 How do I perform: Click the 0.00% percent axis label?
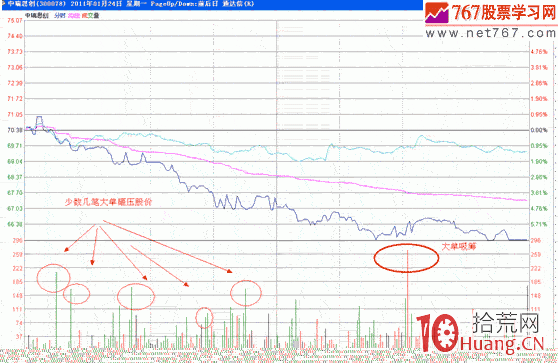click(539, 130)
